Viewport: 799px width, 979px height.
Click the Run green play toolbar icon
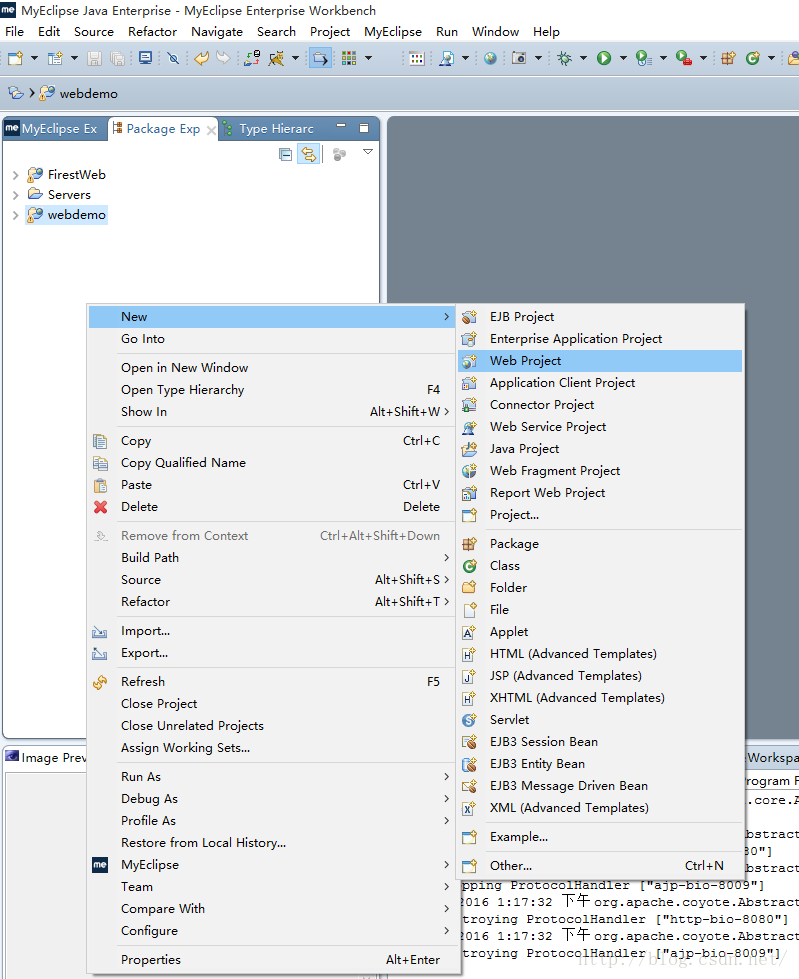pyautogui.click(x=604, y=58)
